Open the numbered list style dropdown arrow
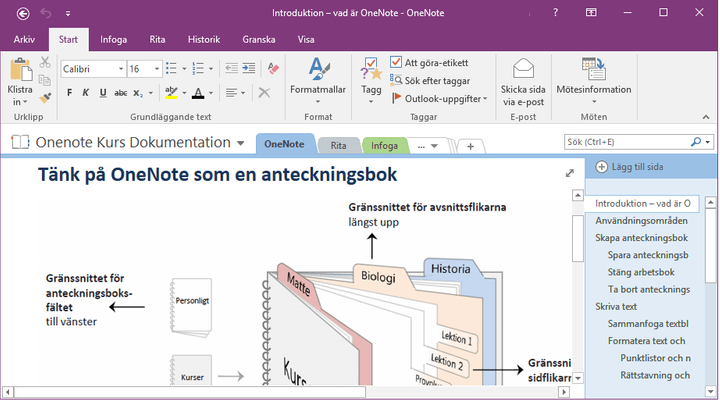The width and height of the screenshot is (720, 401). [211, 69]
